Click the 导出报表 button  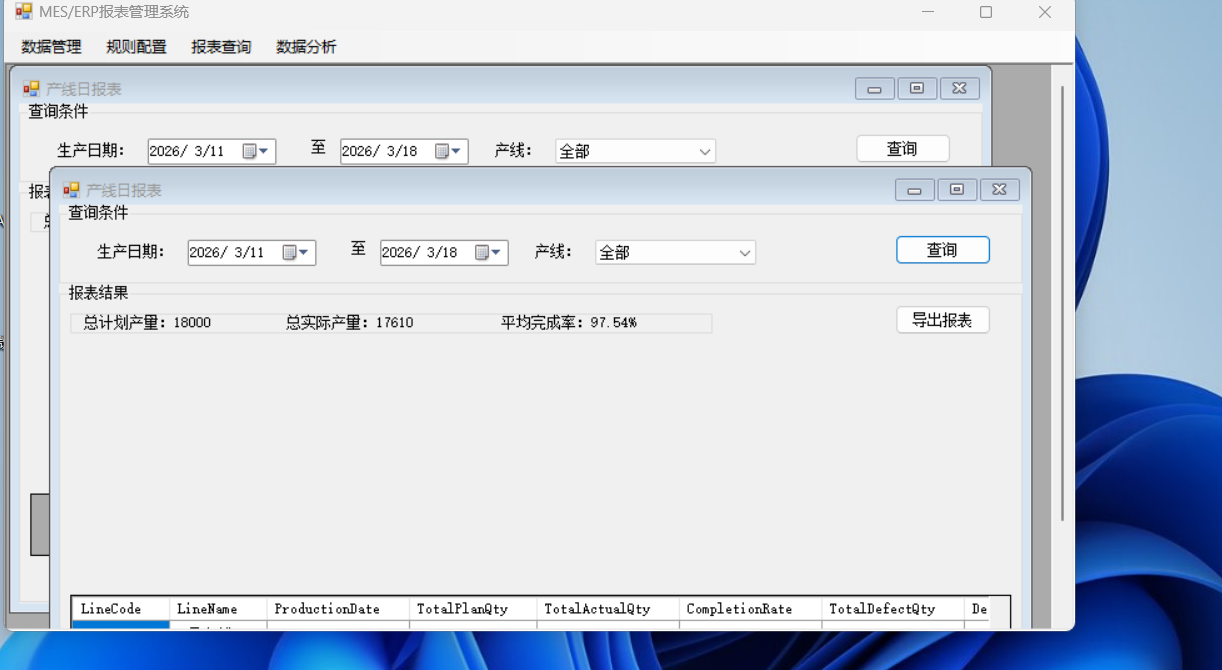[943, 320]
